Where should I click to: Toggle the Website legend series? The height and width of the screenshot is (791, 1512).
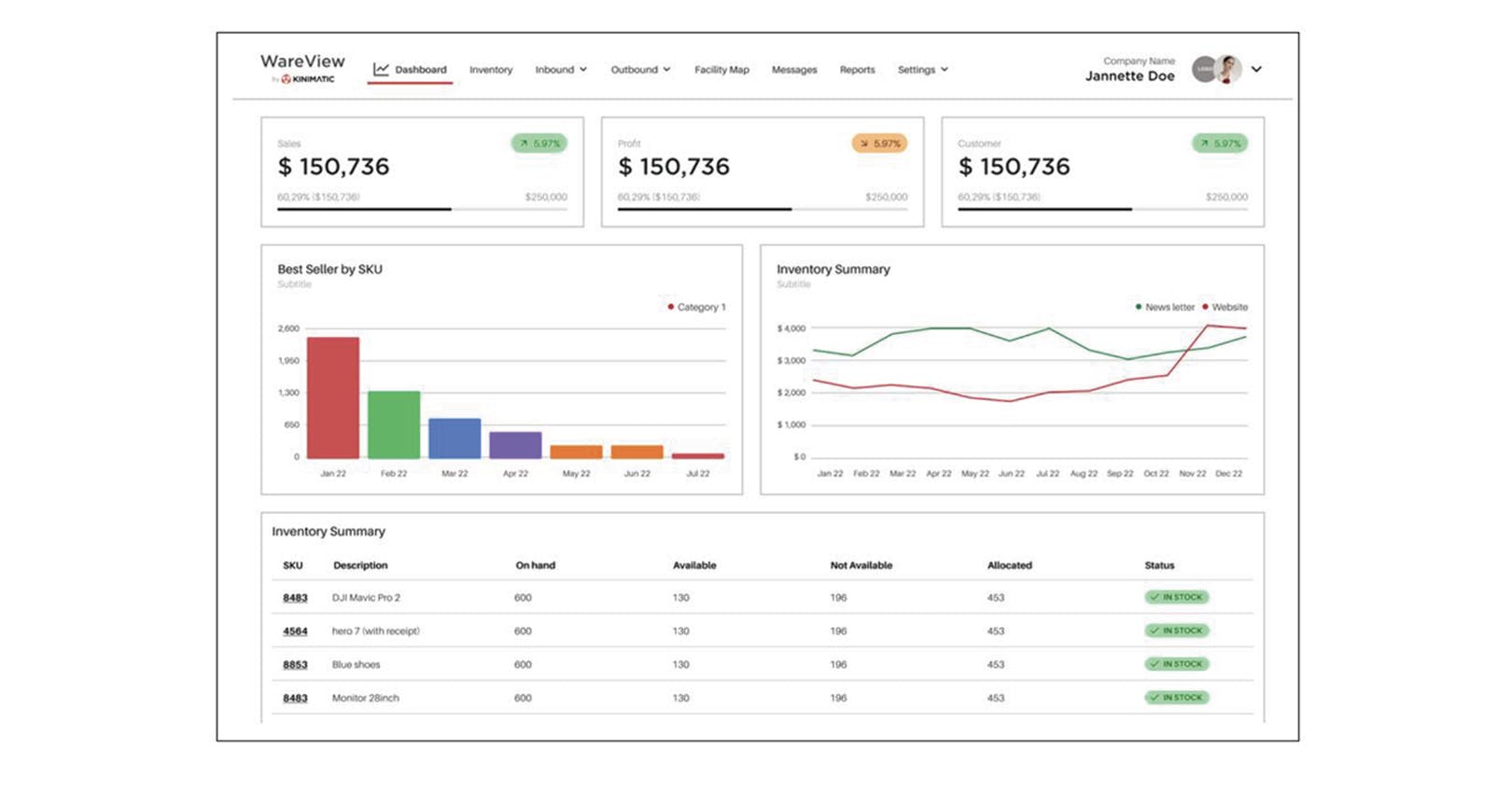tap(1225, 307)
